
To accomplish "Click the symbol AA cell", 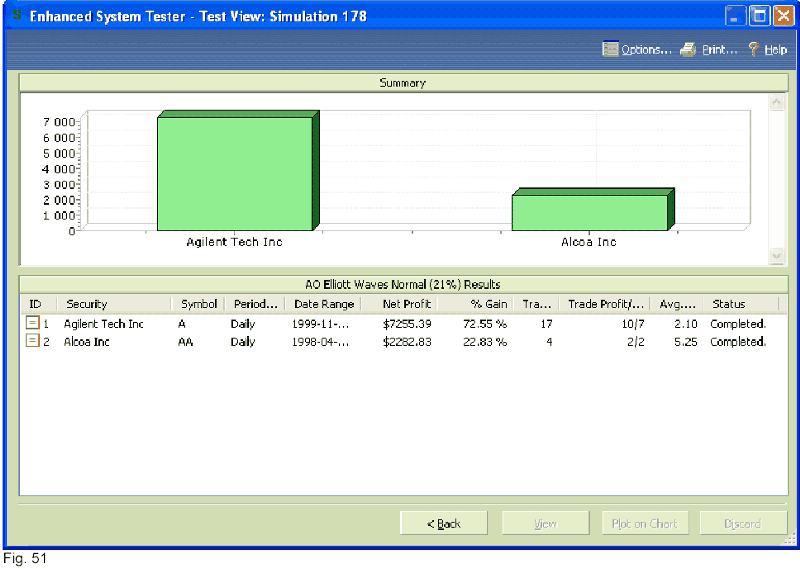I will tap(185, 341).
